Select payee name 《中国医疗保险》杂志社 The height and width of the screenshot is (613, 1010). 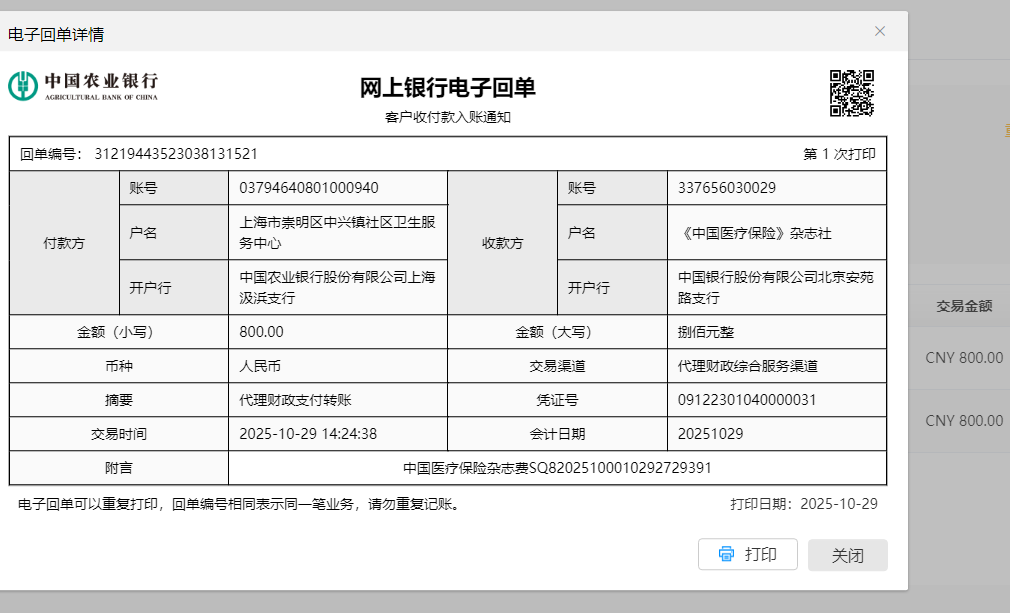pos(754,233)
